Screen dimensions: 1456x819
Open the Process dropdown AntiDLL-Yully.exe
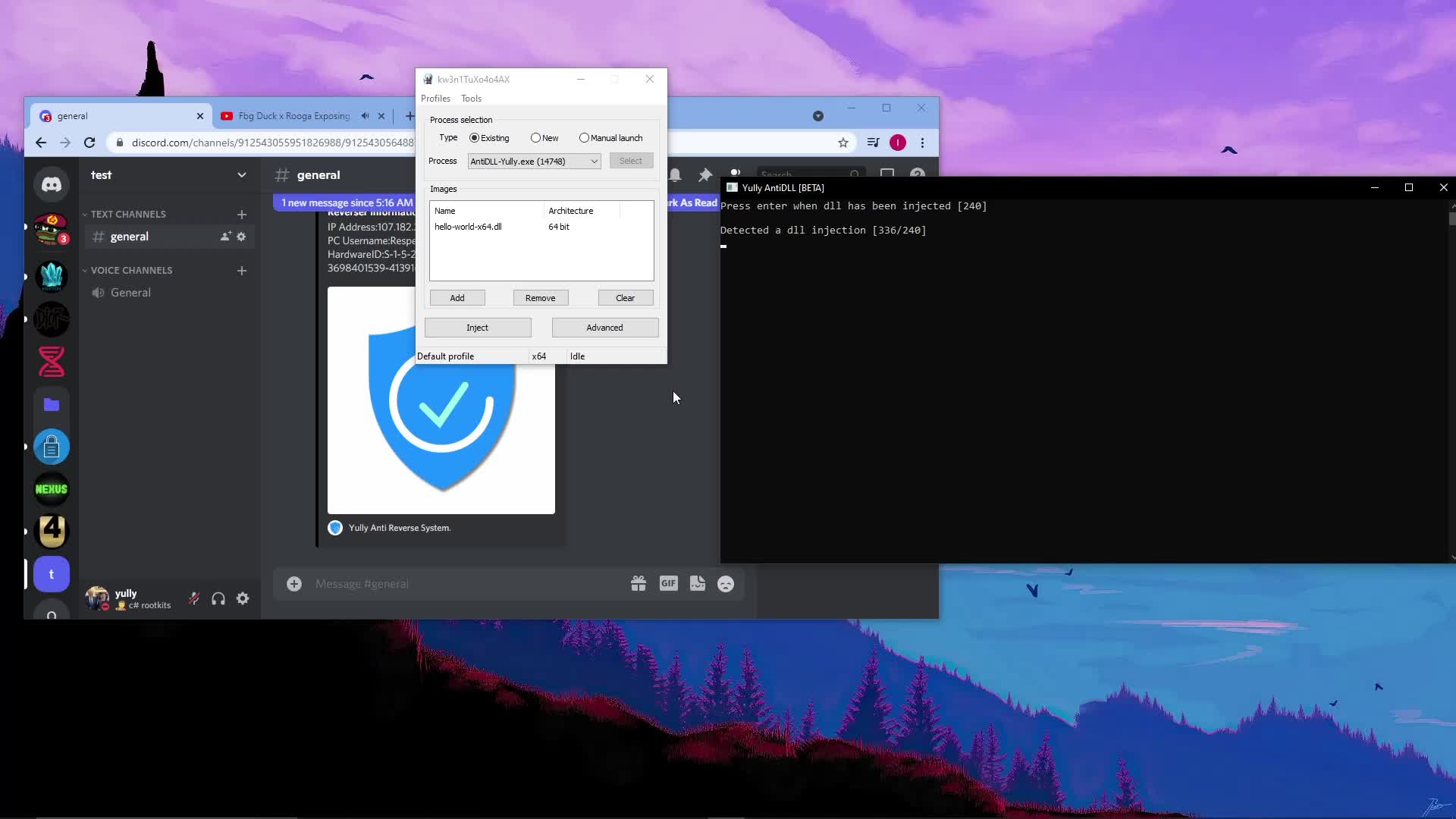[534, 161]
